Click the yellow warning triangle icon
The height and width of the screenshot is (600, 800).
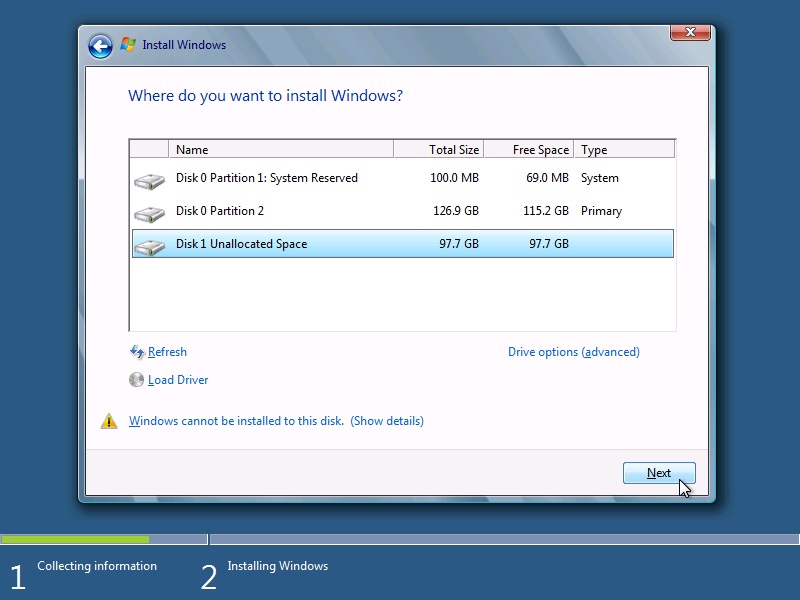pyautogui.click(x=109, y=421)
